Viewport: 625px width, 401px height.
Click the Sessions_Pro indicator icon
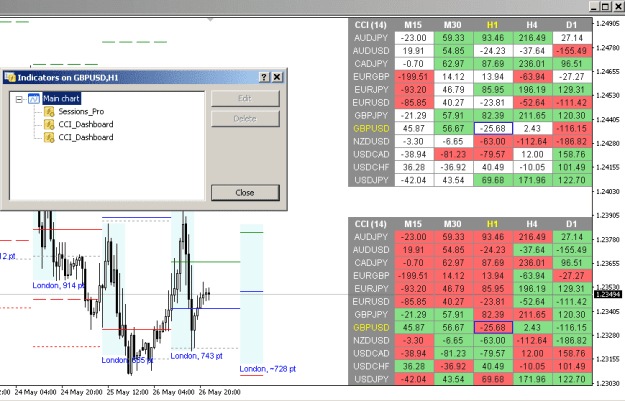pyautogui.click(x=49, y=112)
